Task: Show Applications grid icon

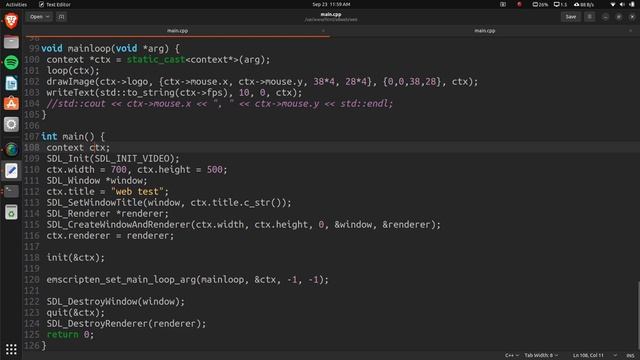Action: pyautogui.click(x=11, y=349)
